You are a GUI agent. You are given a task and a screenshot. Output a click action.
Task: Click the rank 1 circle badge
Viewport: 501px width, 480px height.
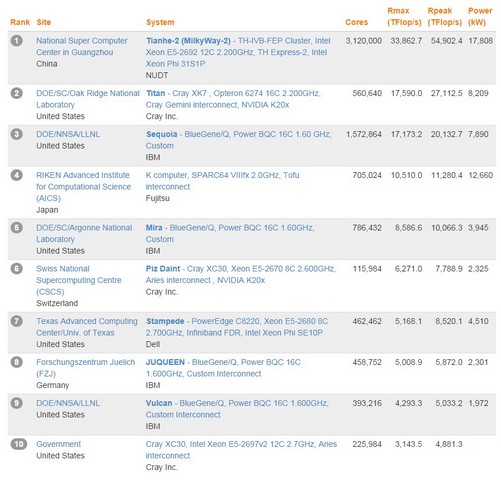[16, 41]
